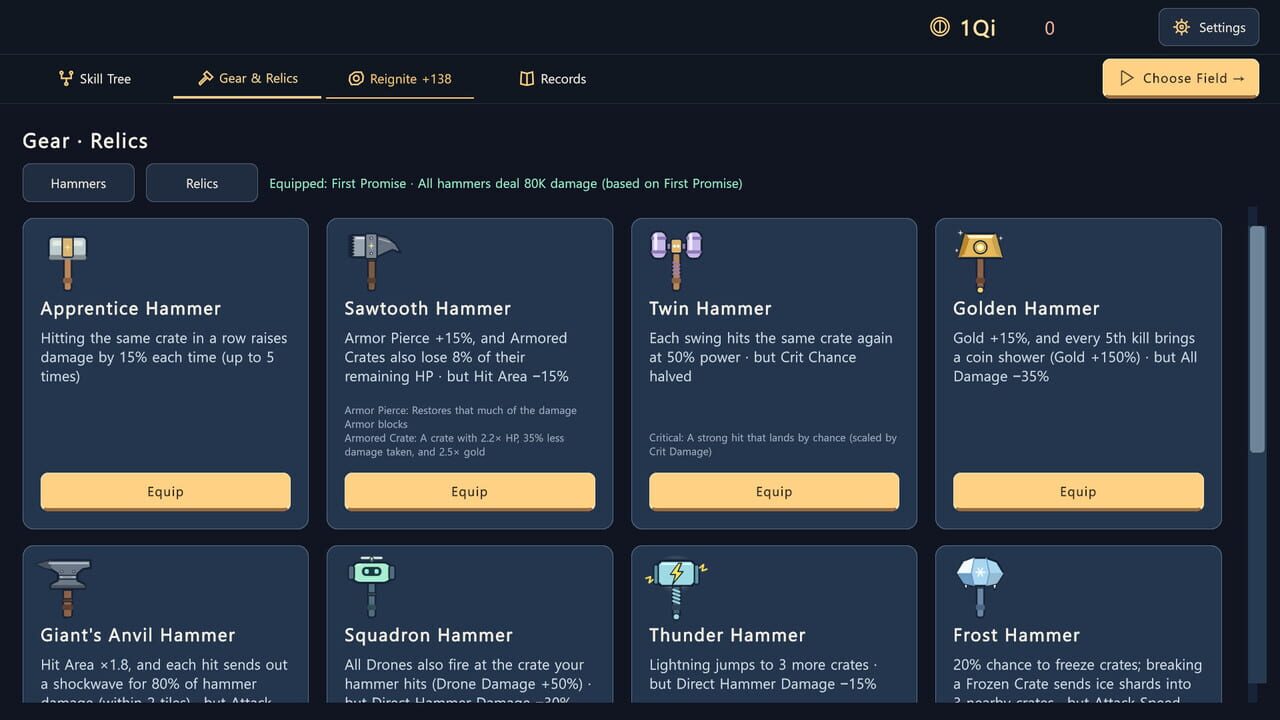This screenshot has height=720, width=1280.
Task: Click the Choose Field button
Action: pyautogui.click(x=1181, y=78)
